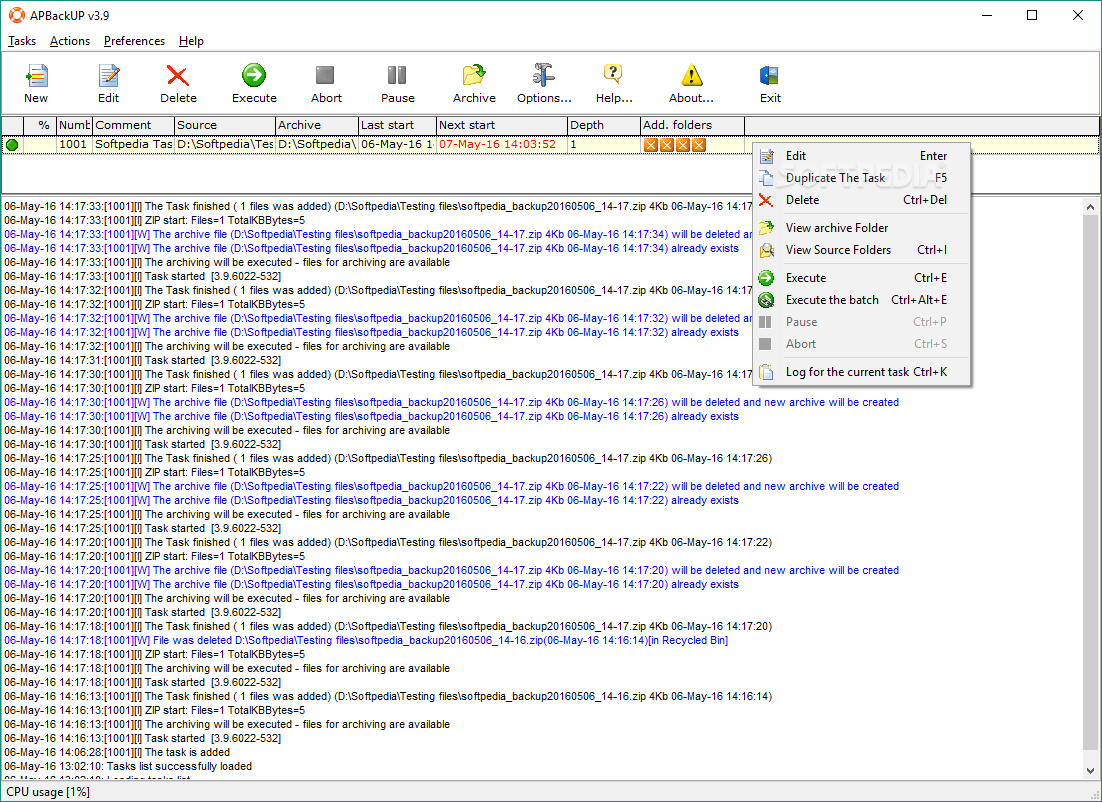The width and height of the screenshot is (1102, 802).
Task: Click the log vertical scrollbar thumb
Action: 1090,482
